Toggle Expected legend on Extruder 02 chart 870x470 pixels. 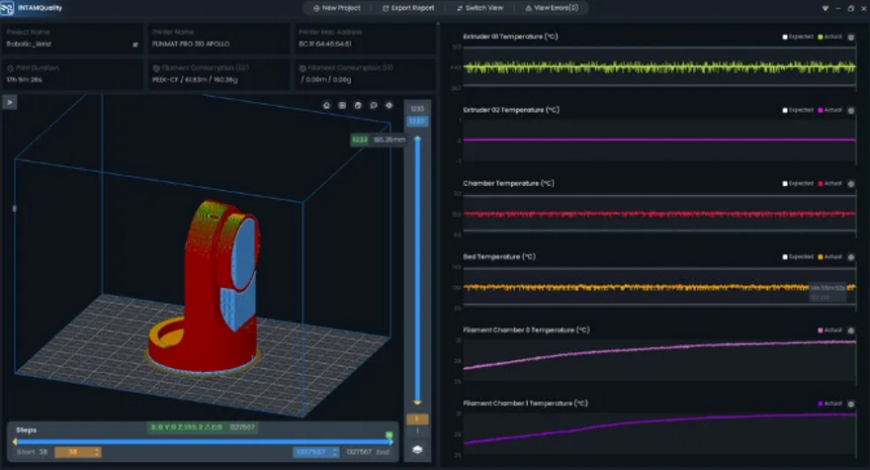pyautogui.click(x=797, y=110)
